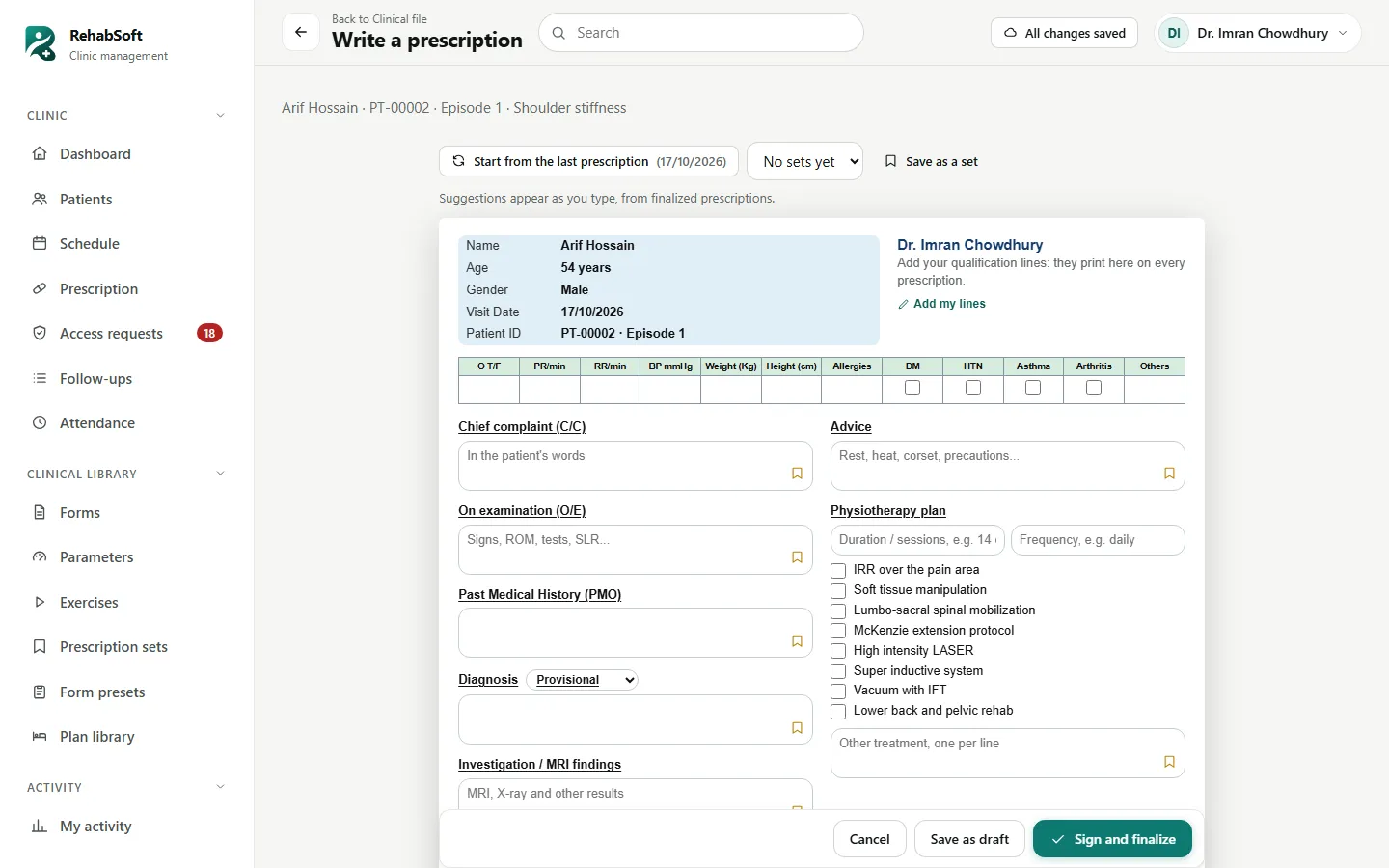The image size is (1389, 868).
Task: Go to Follow-ups in the sidebar
Action: 127,378
